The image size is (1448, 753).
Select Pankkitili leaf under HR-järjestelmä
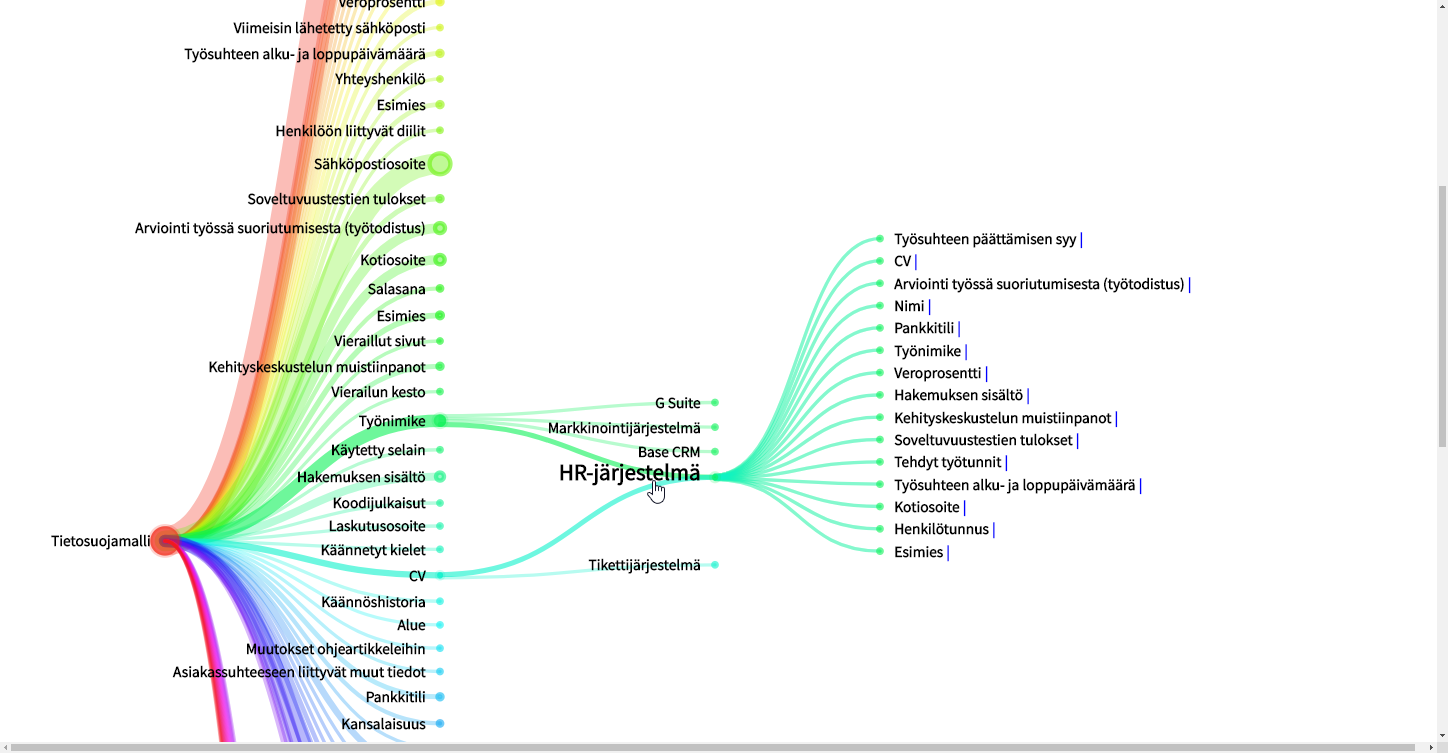[x=924, y=328]
